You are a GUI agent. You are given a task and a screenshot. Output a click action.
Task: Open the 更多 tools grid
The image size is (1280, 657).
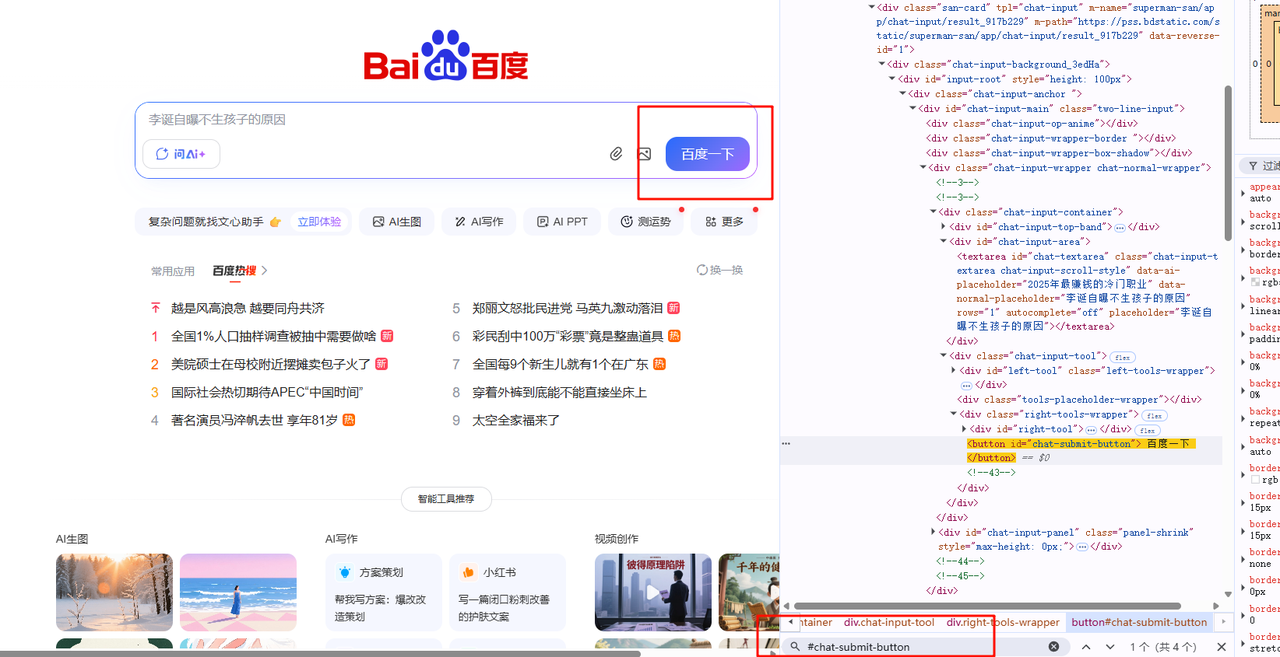[x=725, y=222]
